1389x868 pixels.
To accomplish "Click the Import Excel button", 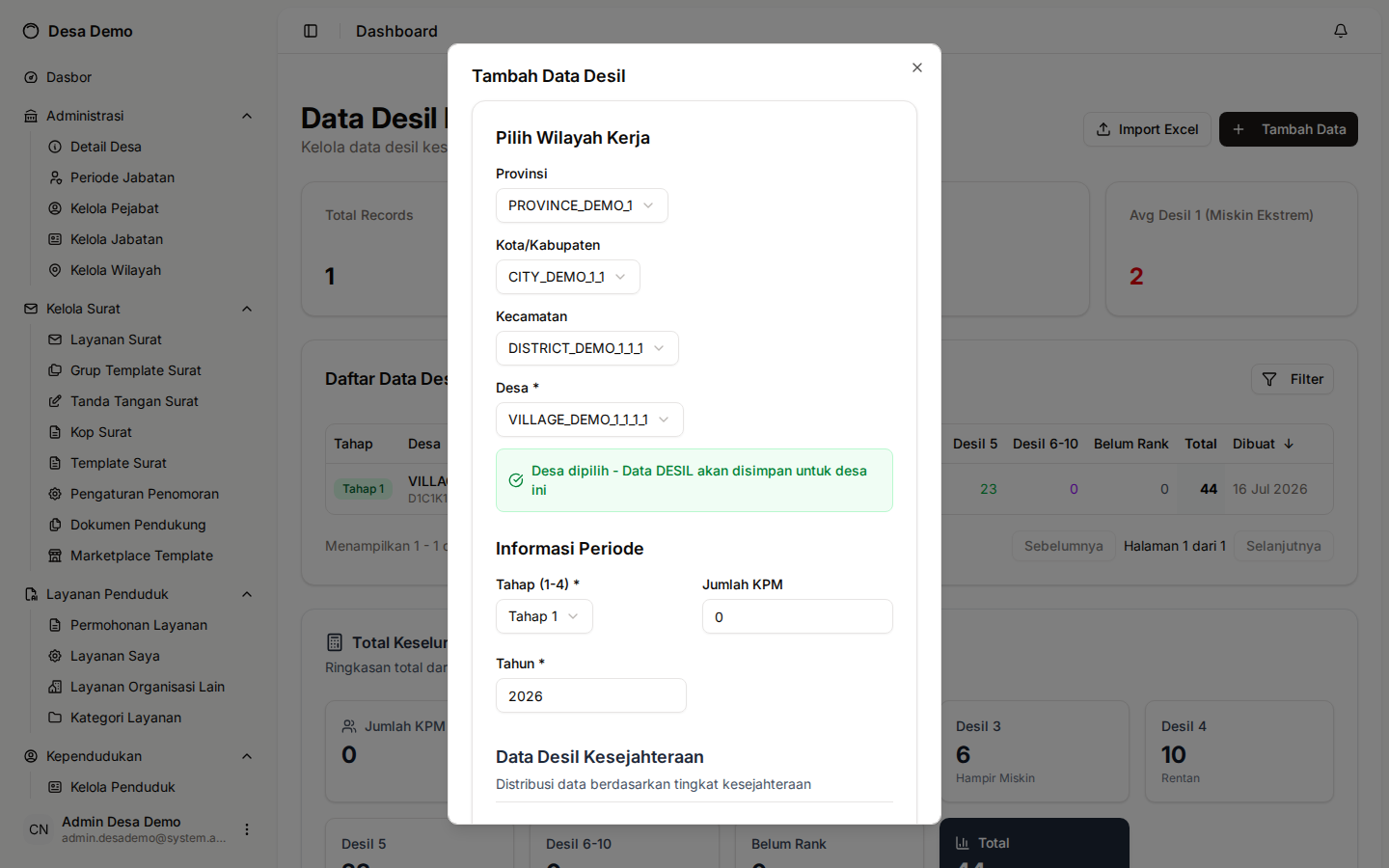I will 1147,129.
